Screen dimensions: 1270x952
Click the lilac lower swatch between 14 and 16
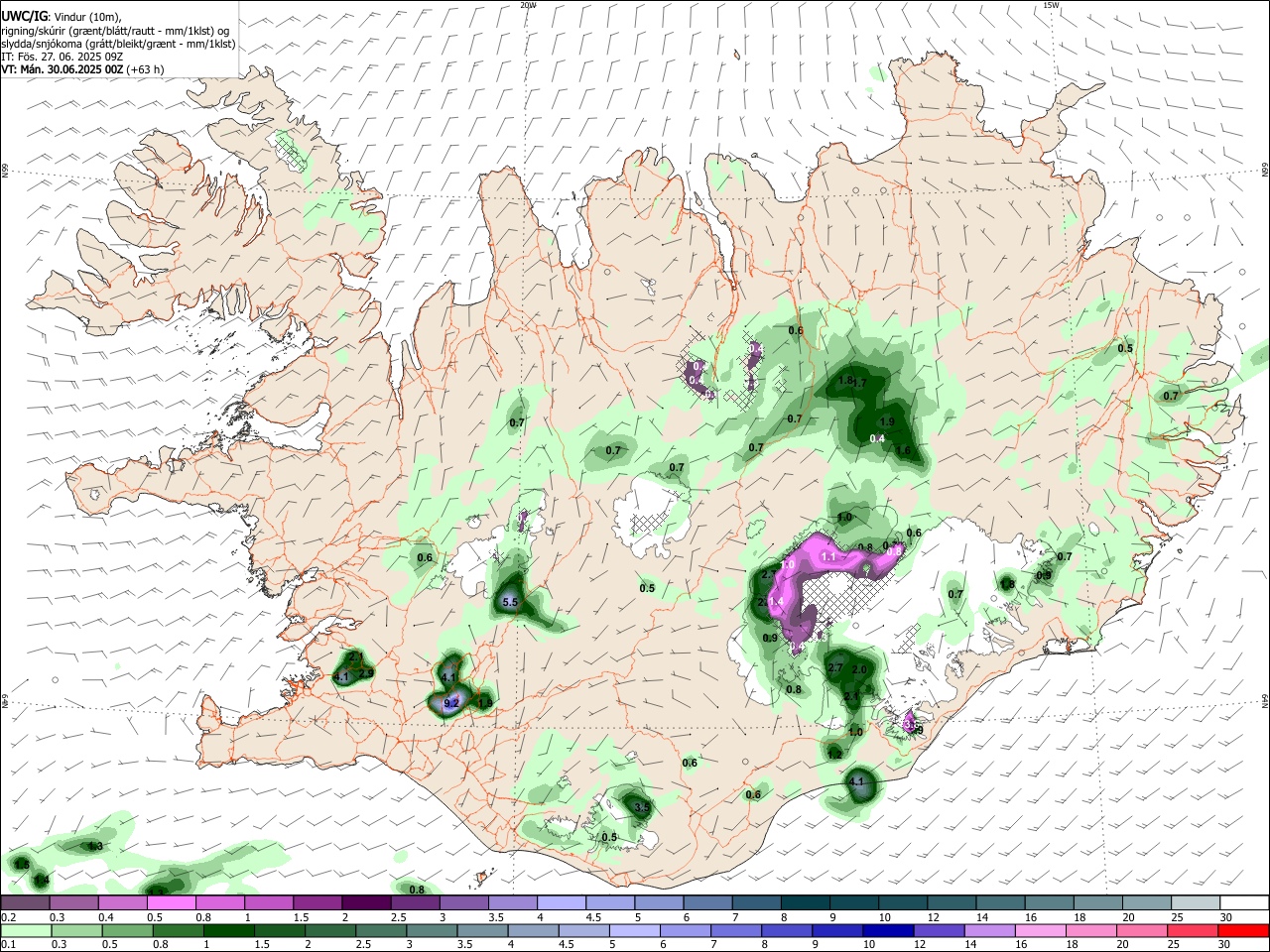pos(989,930)
